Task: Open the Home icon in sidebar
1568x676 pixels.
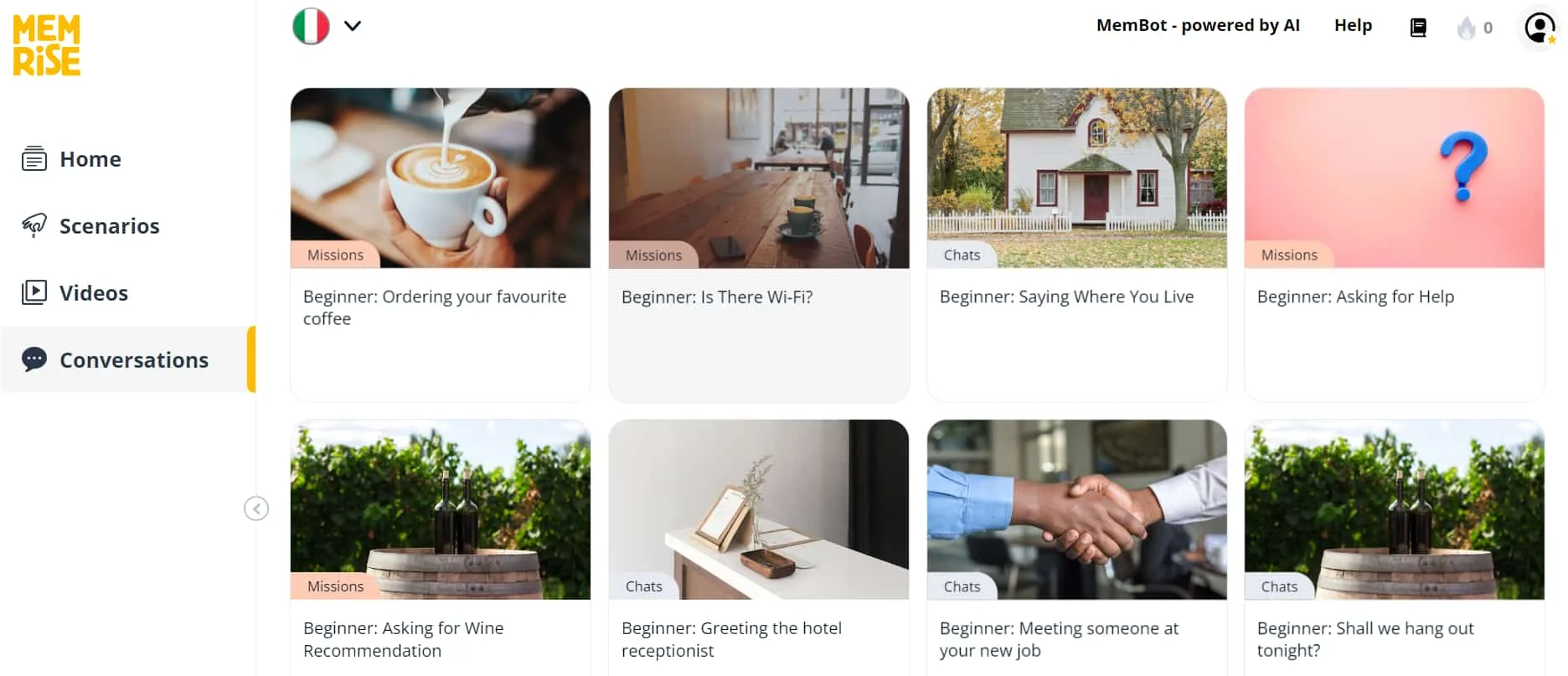Action: [34, 158]
